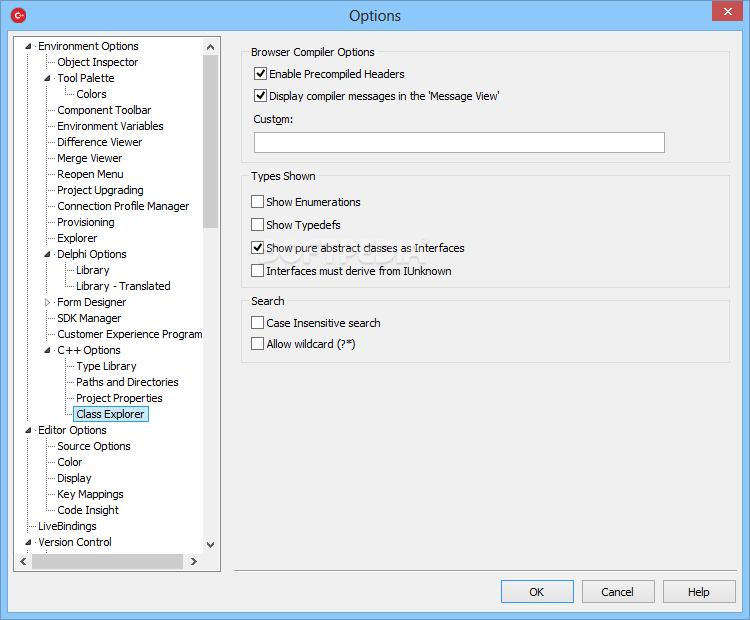Click the tree's vertical scrollbar thumb
Viewport: 750px width, 620px height.
point(210,141)
